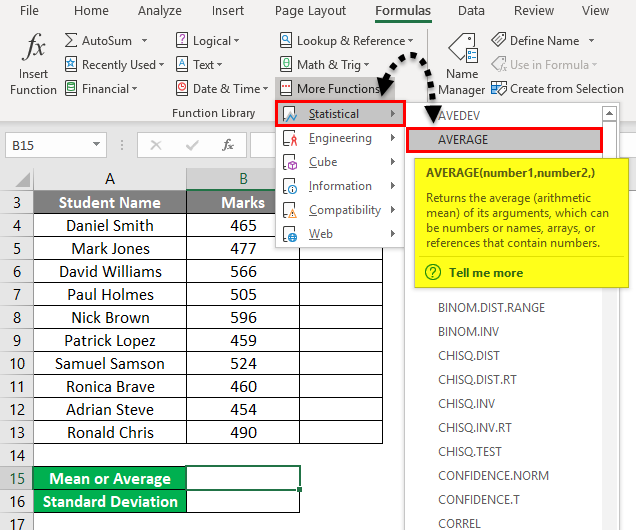Open Date & Time functions icon
The width and height of the screenshot is (636, 530).
tap(182, 88)
